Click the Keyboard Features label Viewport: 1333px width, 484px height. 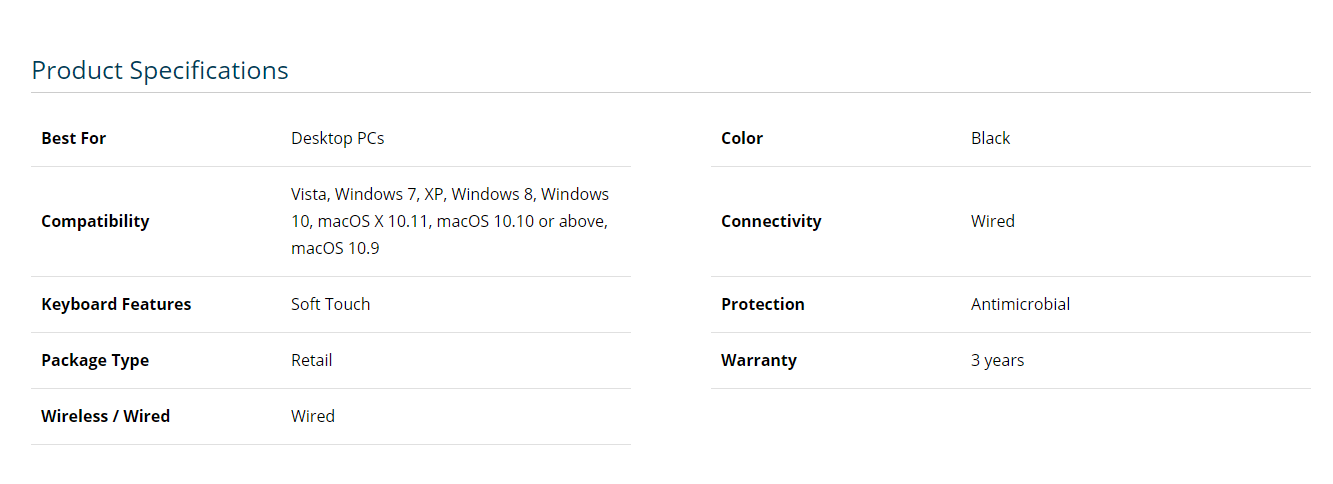(116, 304)
